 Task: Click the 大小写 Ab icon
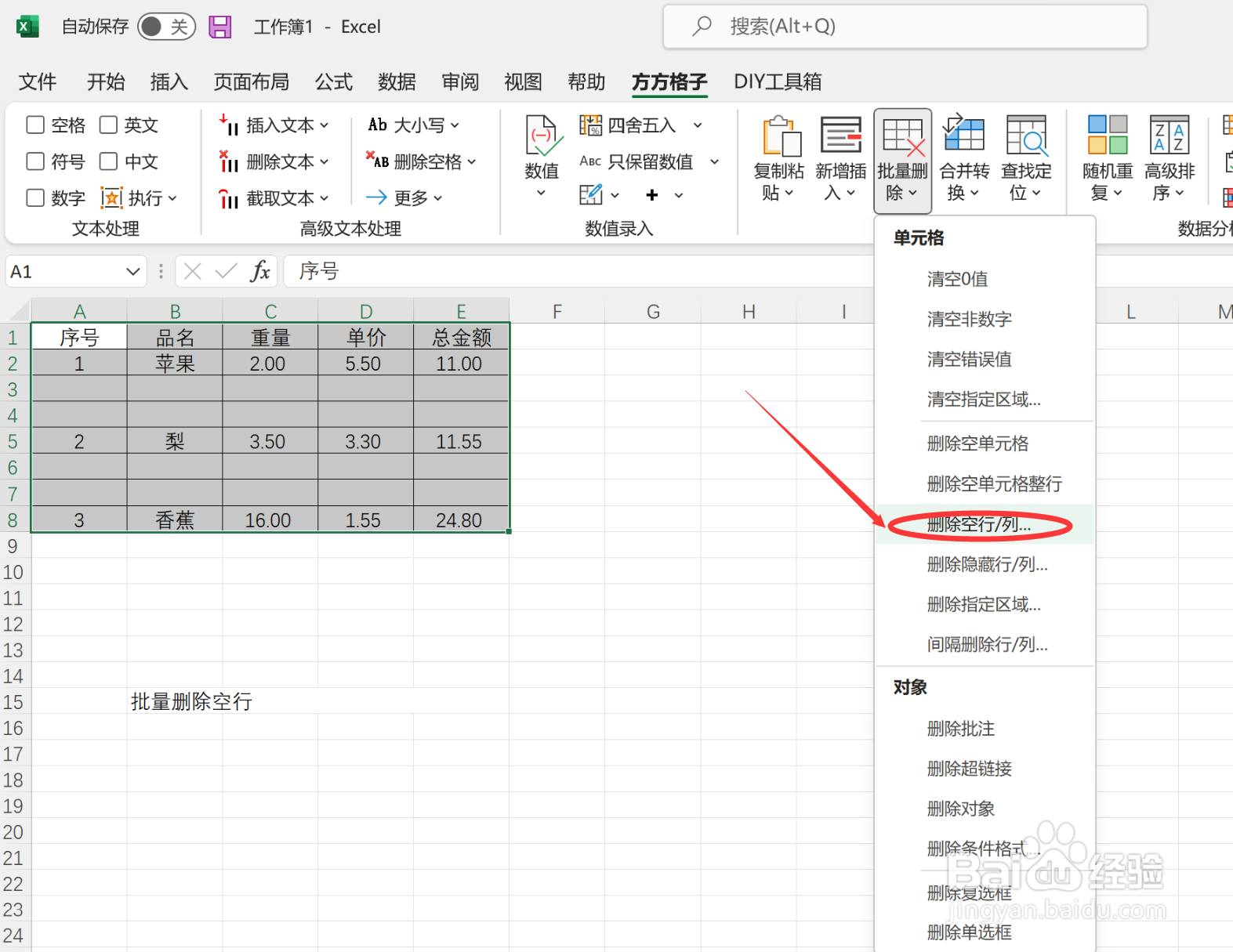coord(378,125)
